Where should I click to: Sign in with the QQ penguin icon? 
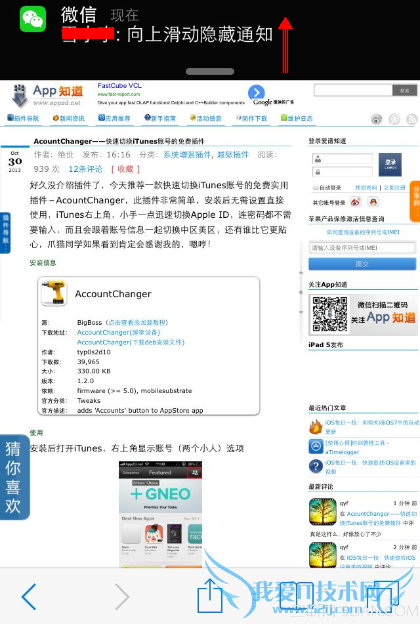[x=373, y=202]
